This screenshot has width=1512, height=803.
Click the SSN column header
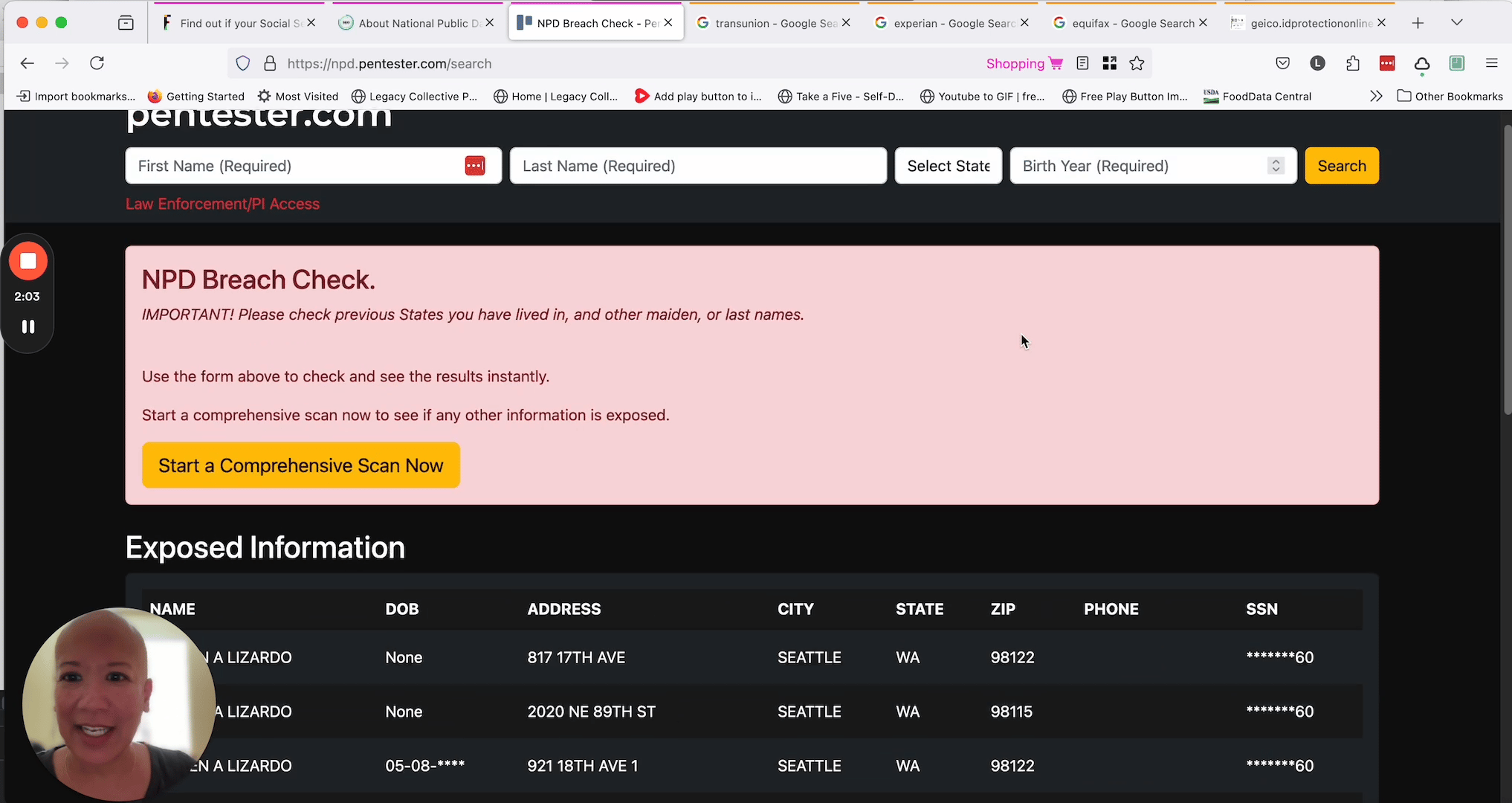tap(1261, 609)
